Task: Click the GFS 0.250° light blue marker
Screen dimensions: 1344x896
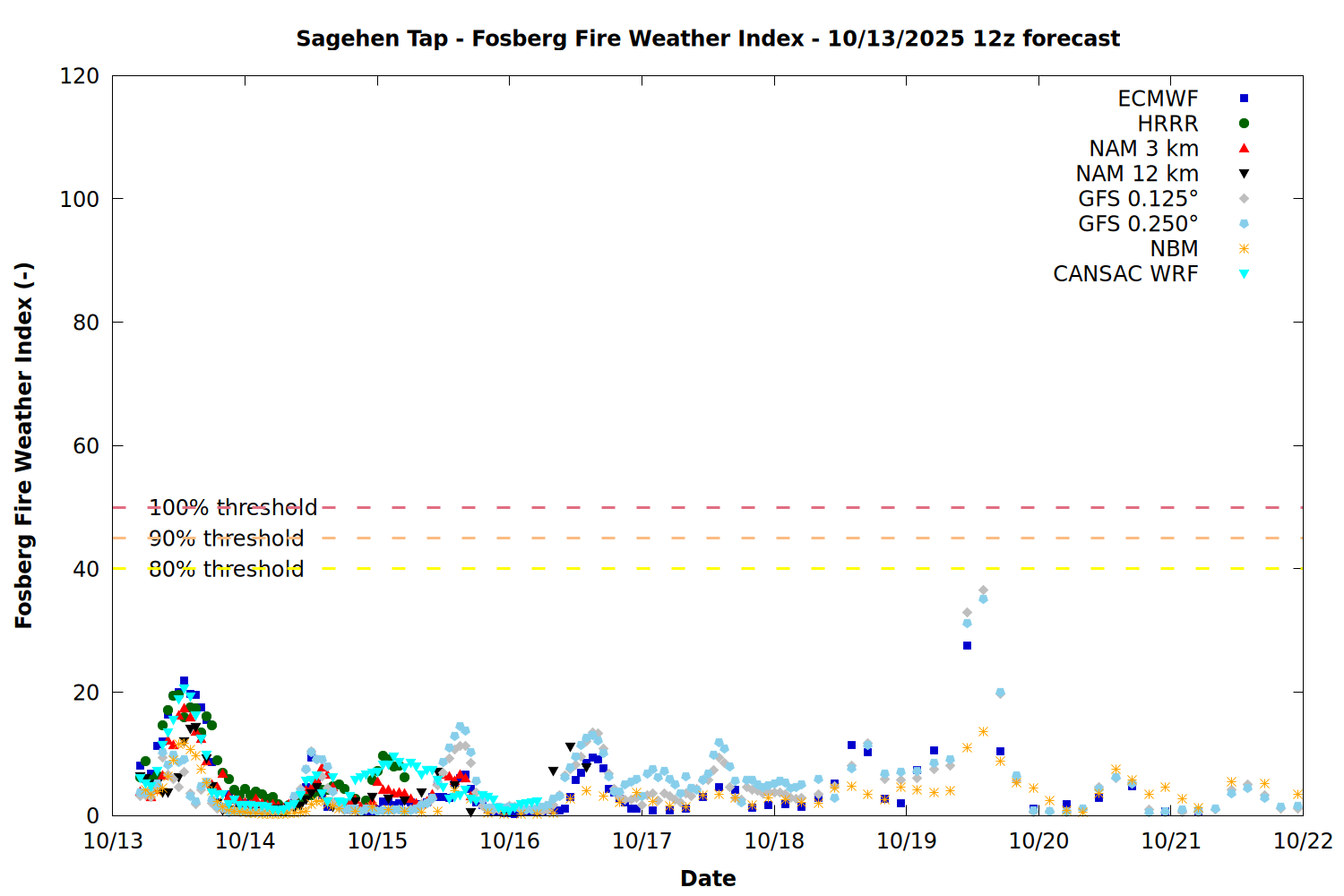Action: pyautogui.click(x=1244, y=224)
